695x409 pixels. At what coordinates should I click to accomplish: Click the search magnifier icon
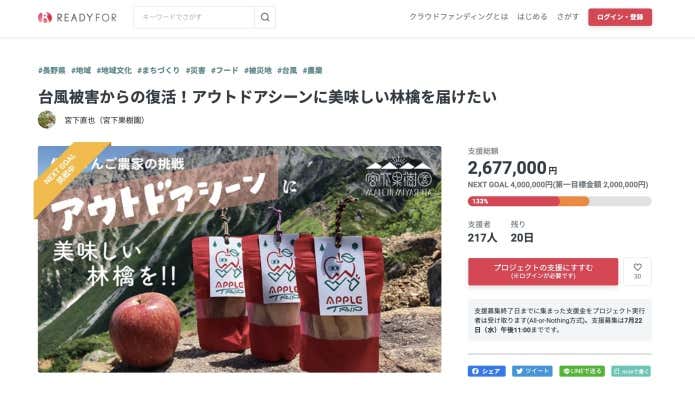coord(265,17)
